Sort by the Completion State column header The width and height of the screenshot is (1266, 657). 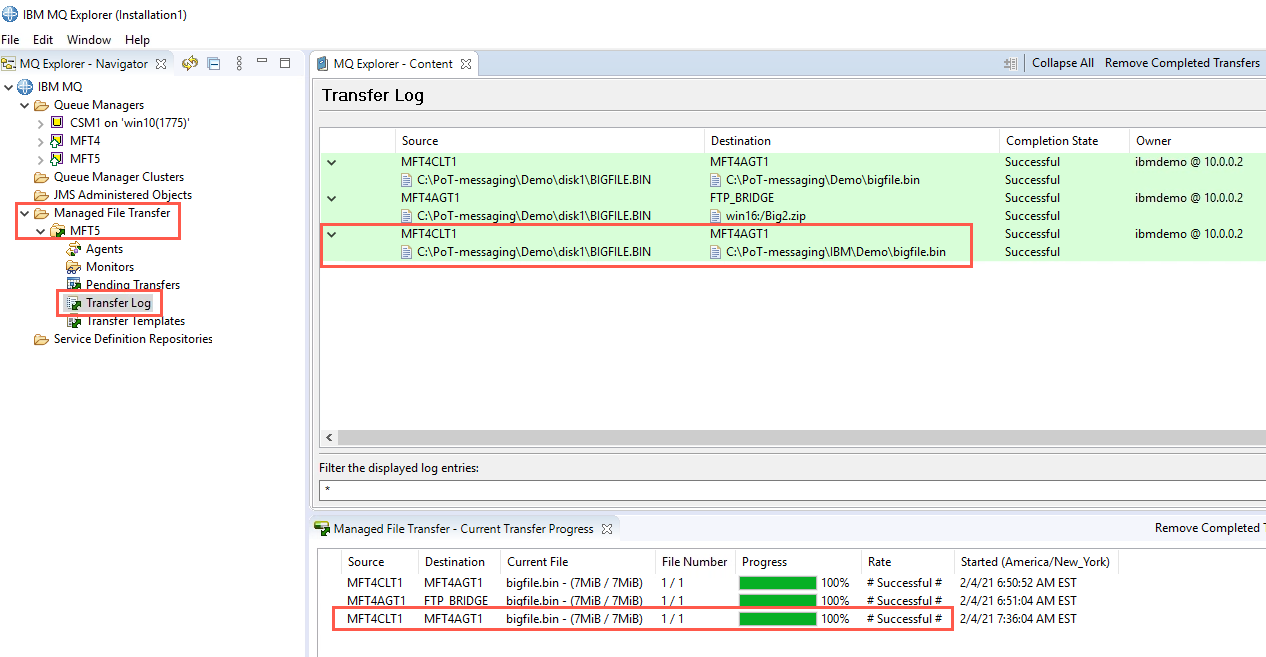coord(1064,141)
